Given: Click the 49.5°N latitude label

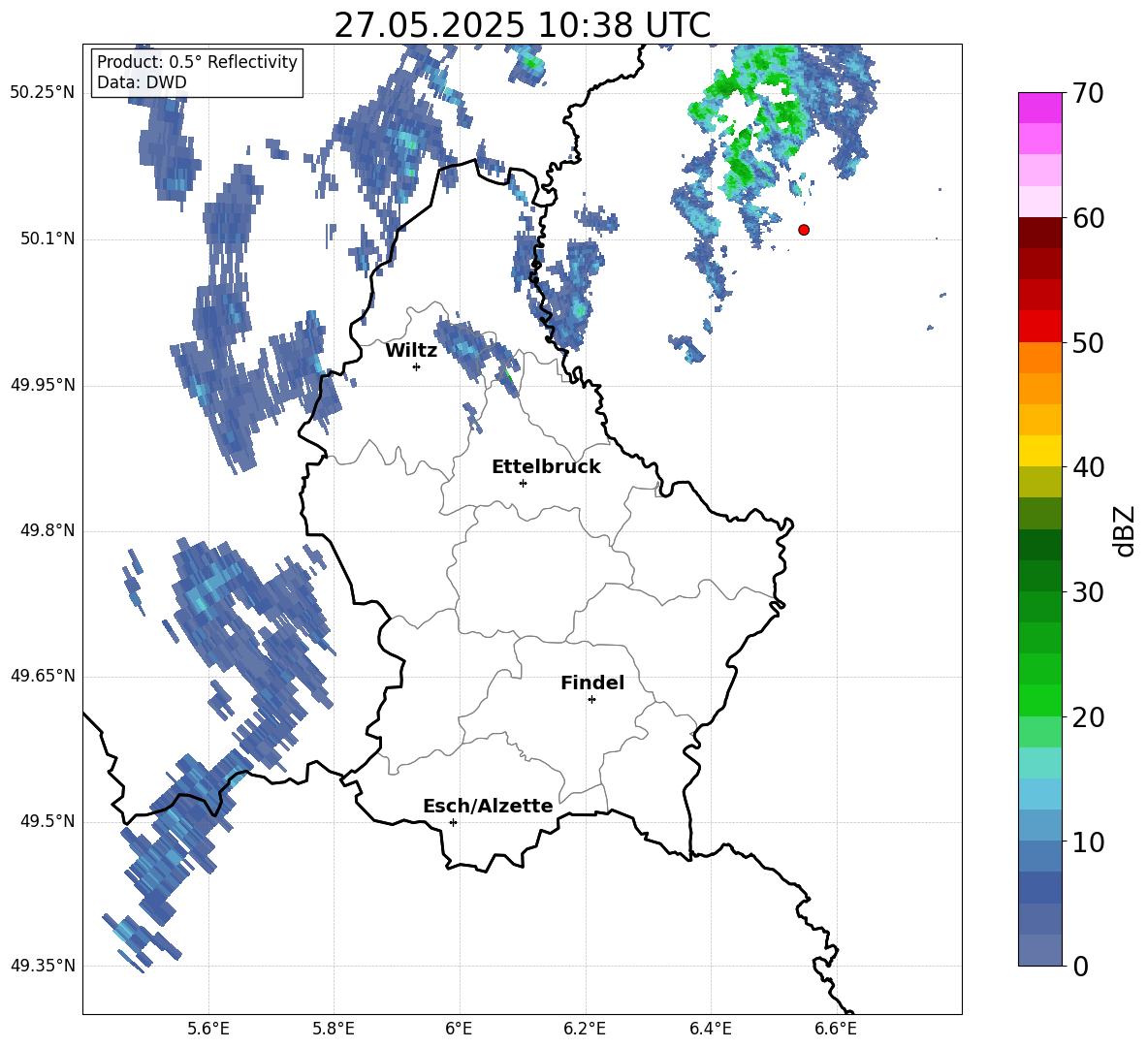Looking at the screenshot, I should [48, 821].
